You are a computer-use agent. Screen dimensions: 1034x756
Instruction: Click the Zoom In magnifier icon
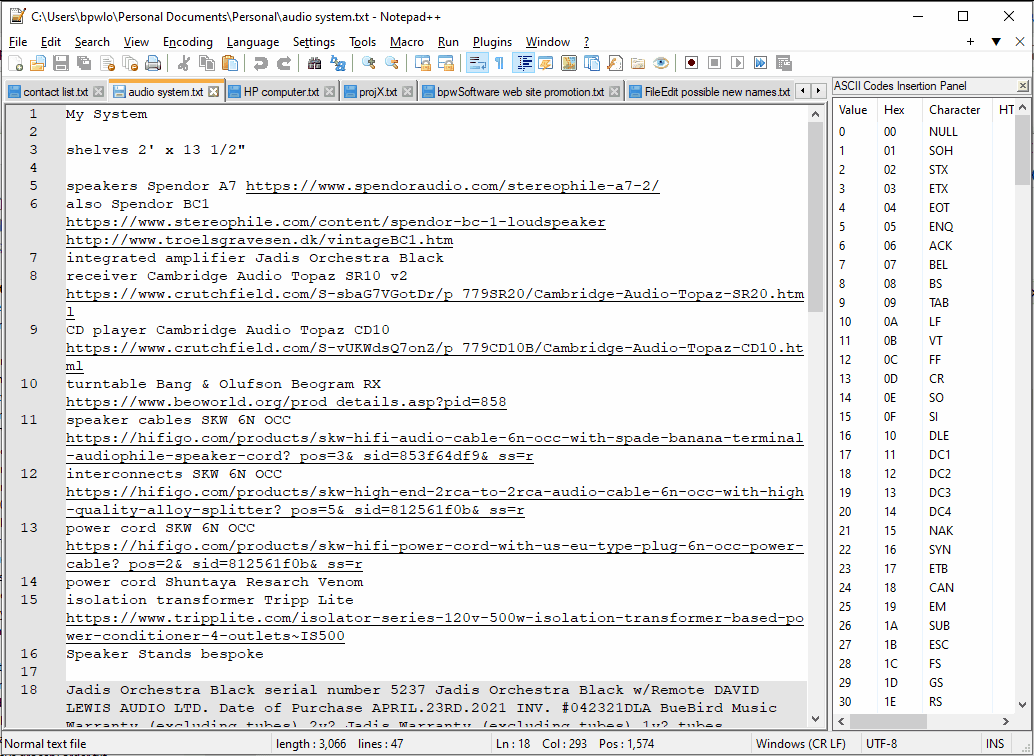pos(369,63)
